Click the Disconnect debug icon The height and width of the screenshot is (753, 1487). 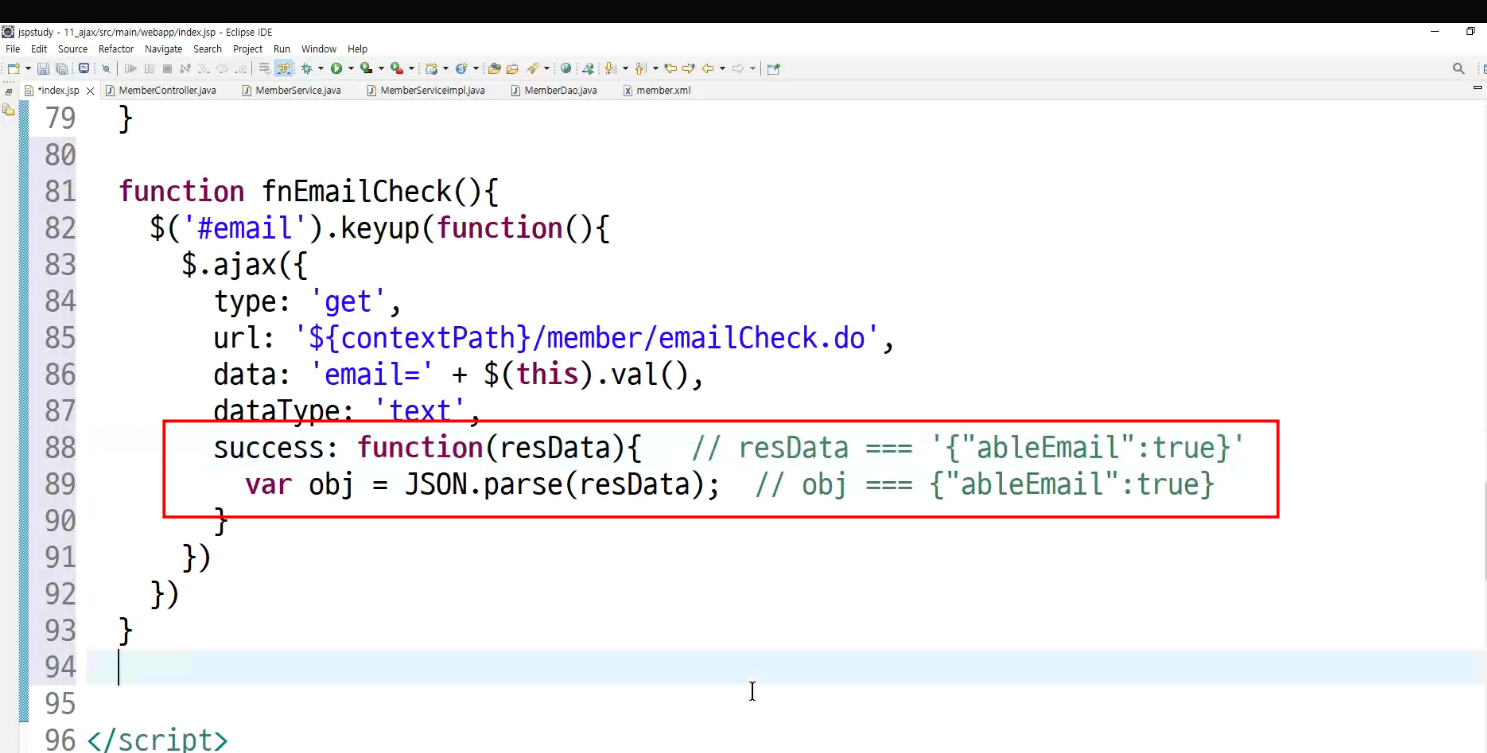[185, 69]
